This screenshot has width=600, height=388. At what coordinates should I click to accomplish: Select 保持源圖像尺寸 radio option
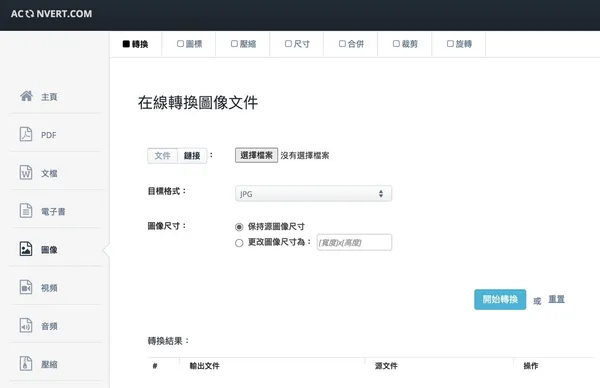tap(239, 227)
